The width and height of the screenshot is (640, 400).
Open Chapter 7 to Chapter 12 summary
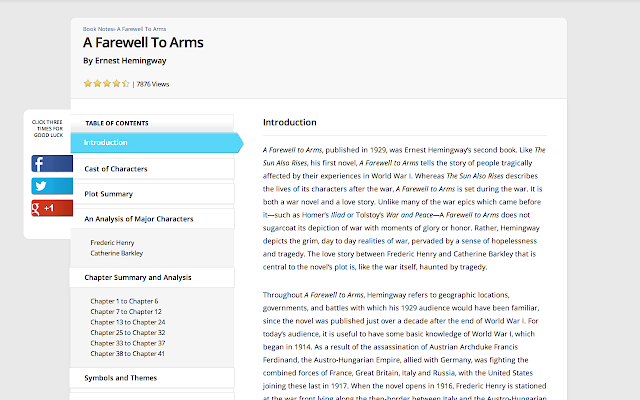pos(126,312)
